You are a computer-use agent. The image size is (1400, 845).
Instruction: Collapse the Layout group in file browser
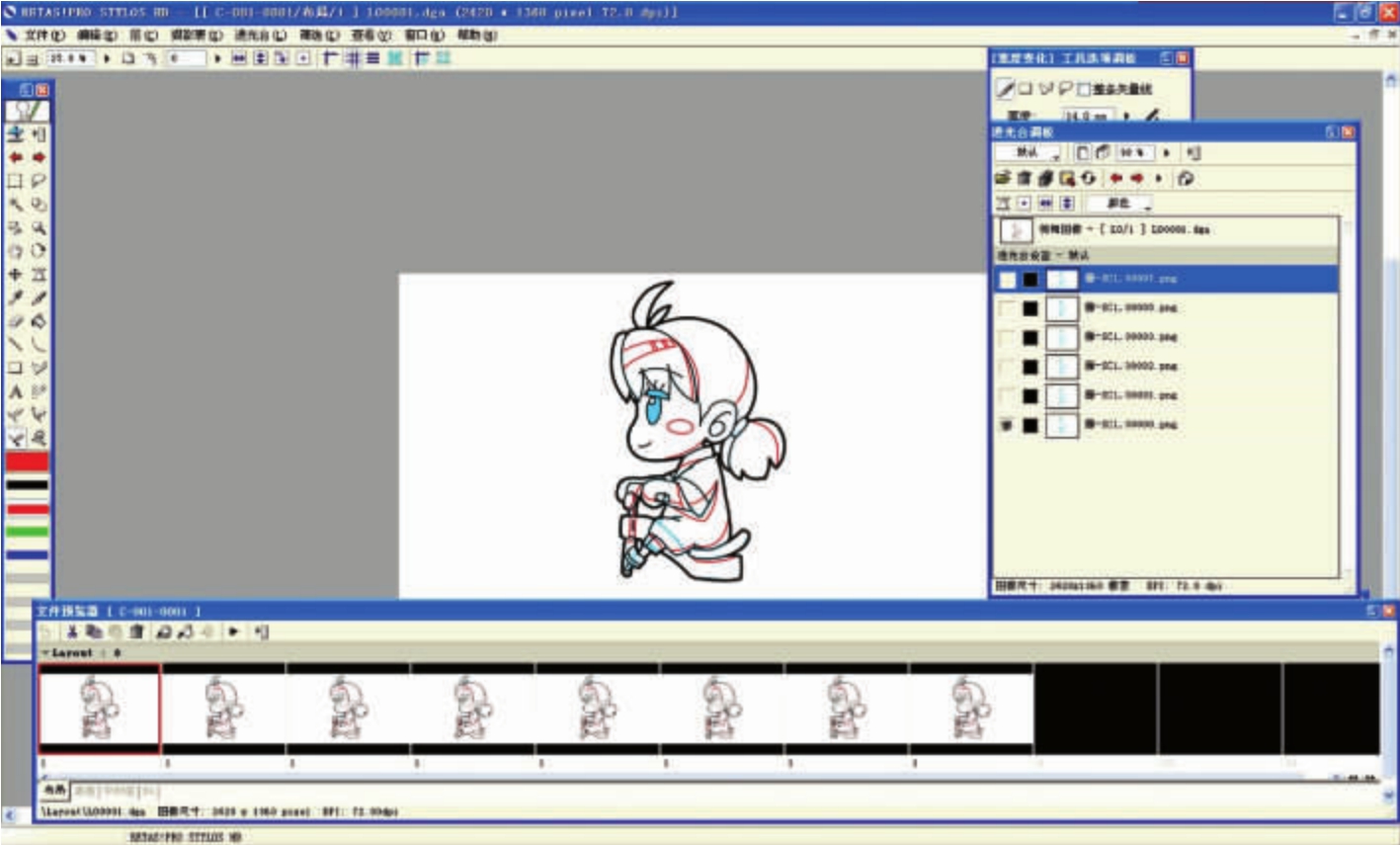(45, 653)
